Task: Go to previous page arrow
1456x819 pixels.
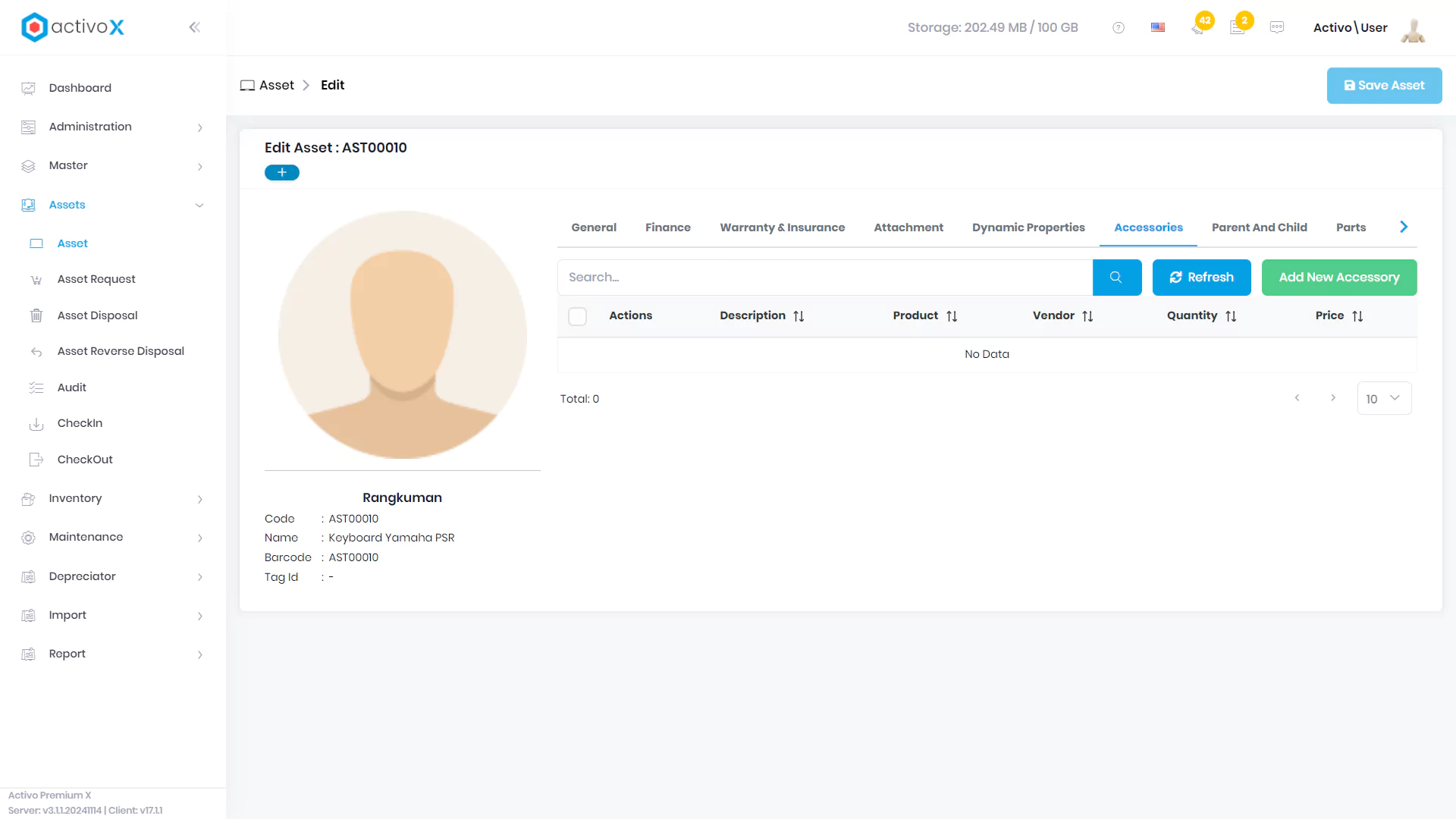Action: [x=1298, y=398]
